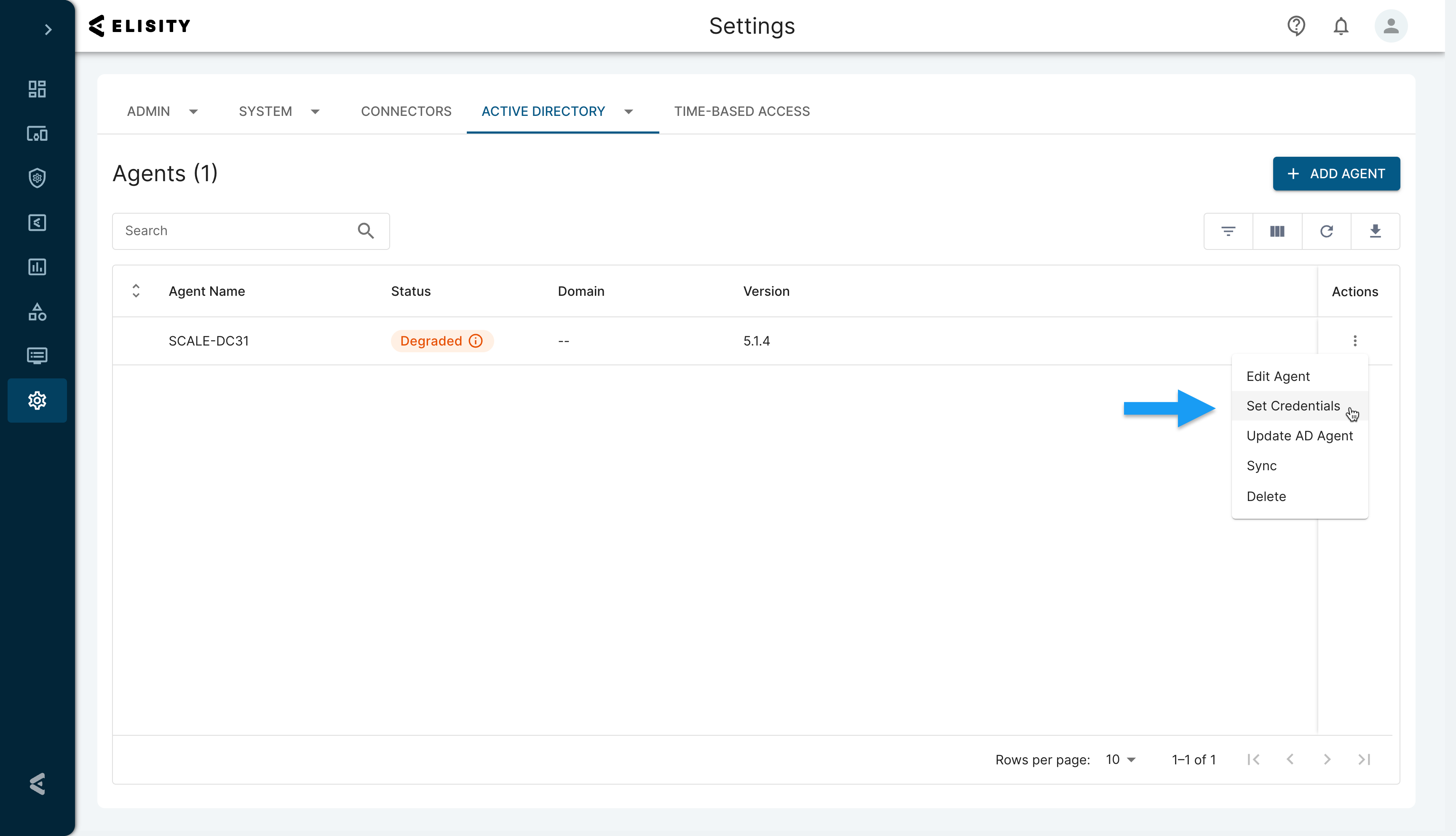Go to the next page
1456x836 pixels.
(1328, 760)
